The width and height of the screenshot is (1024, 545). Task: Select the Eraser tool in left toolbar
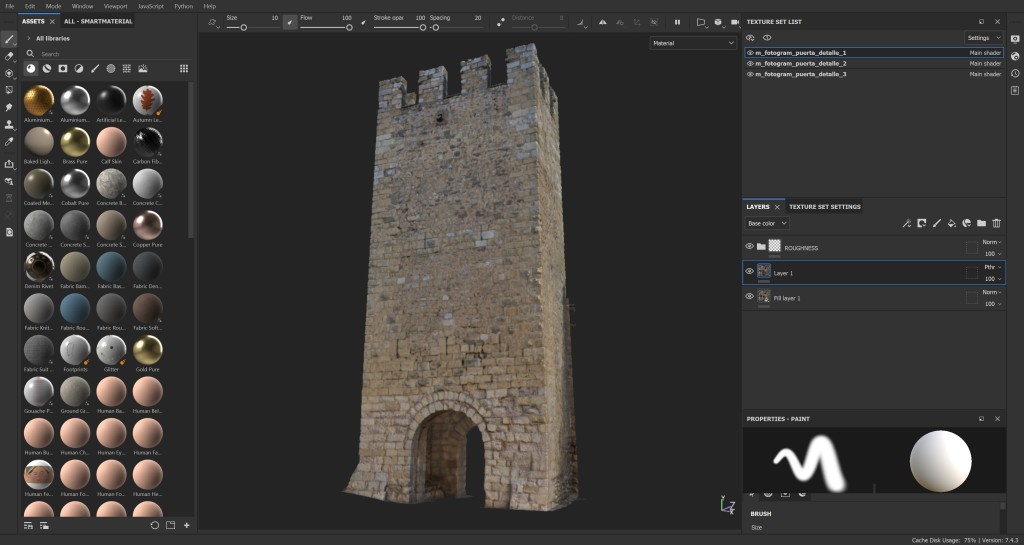pyautogui.click(x=9, y=56)
